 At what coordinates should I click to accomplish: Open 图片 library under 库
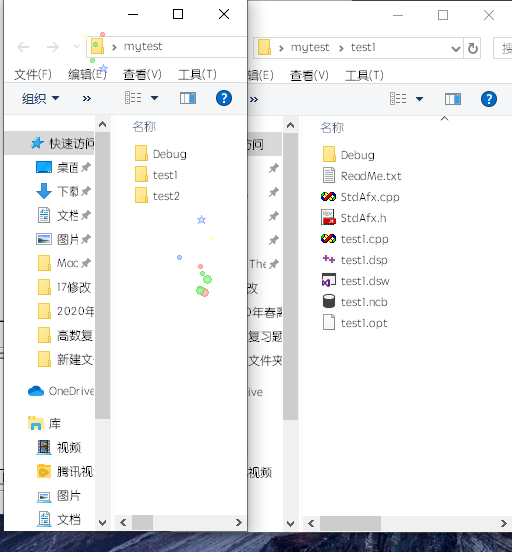tap(59, 496)
